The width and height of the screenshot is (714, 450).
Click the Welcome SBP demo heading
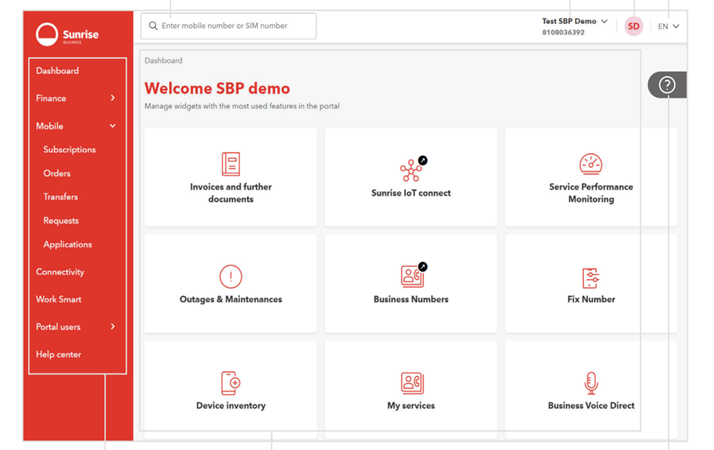217,88
